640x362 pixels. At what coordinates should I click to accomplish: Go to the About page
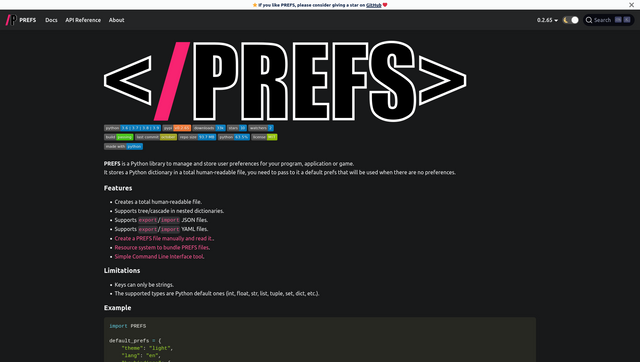(116, 20)
